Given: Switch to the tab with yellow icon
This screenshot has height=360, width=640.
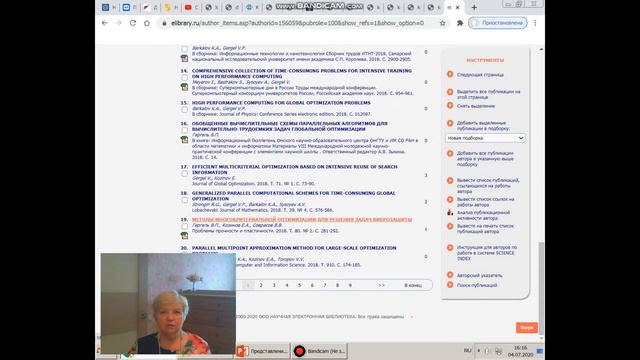Looking at the screenshot, I should point(167,7).
